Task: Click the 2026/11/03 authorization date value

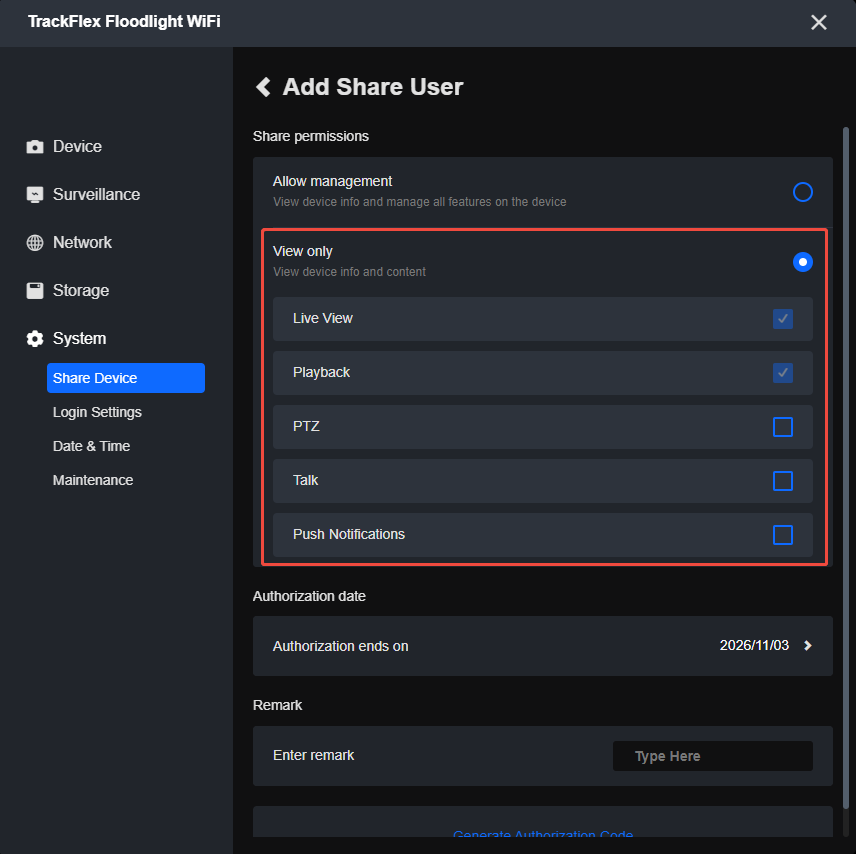Action: click(x=754, y=645)
